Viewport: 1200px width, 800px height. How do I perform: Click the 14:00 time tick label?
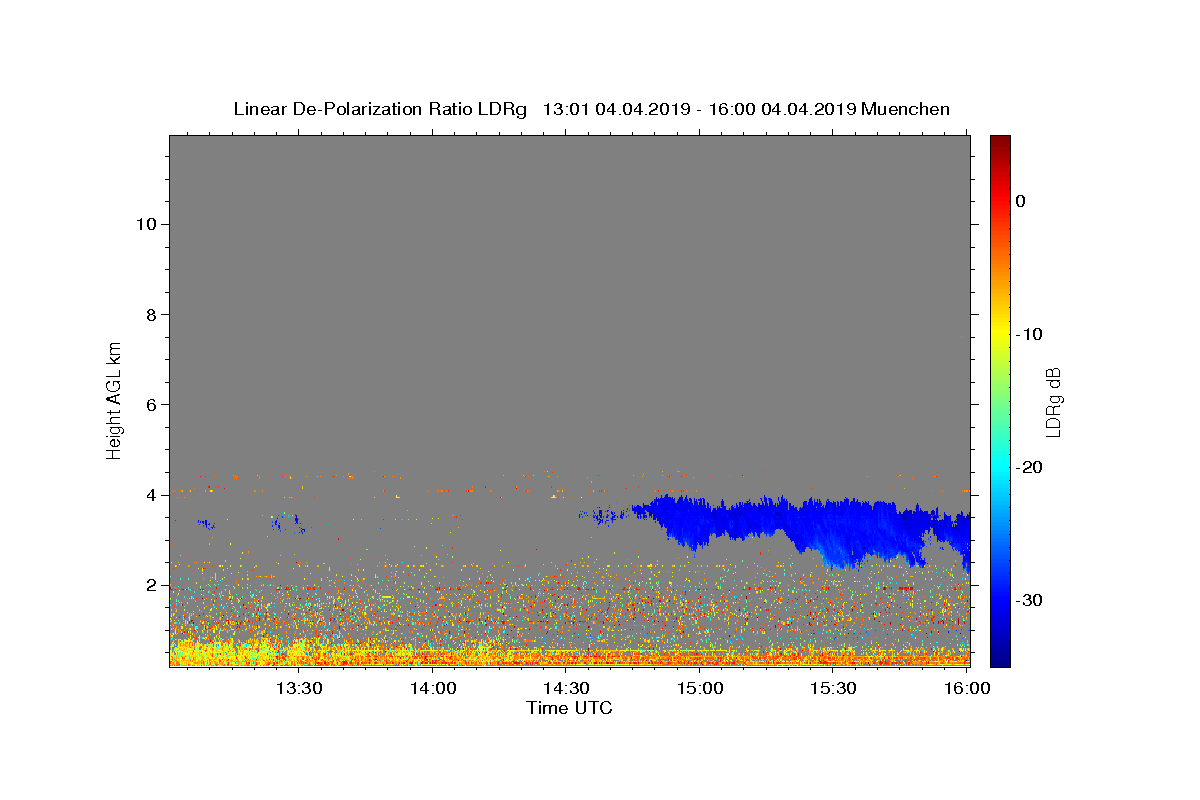coord(433,688)
